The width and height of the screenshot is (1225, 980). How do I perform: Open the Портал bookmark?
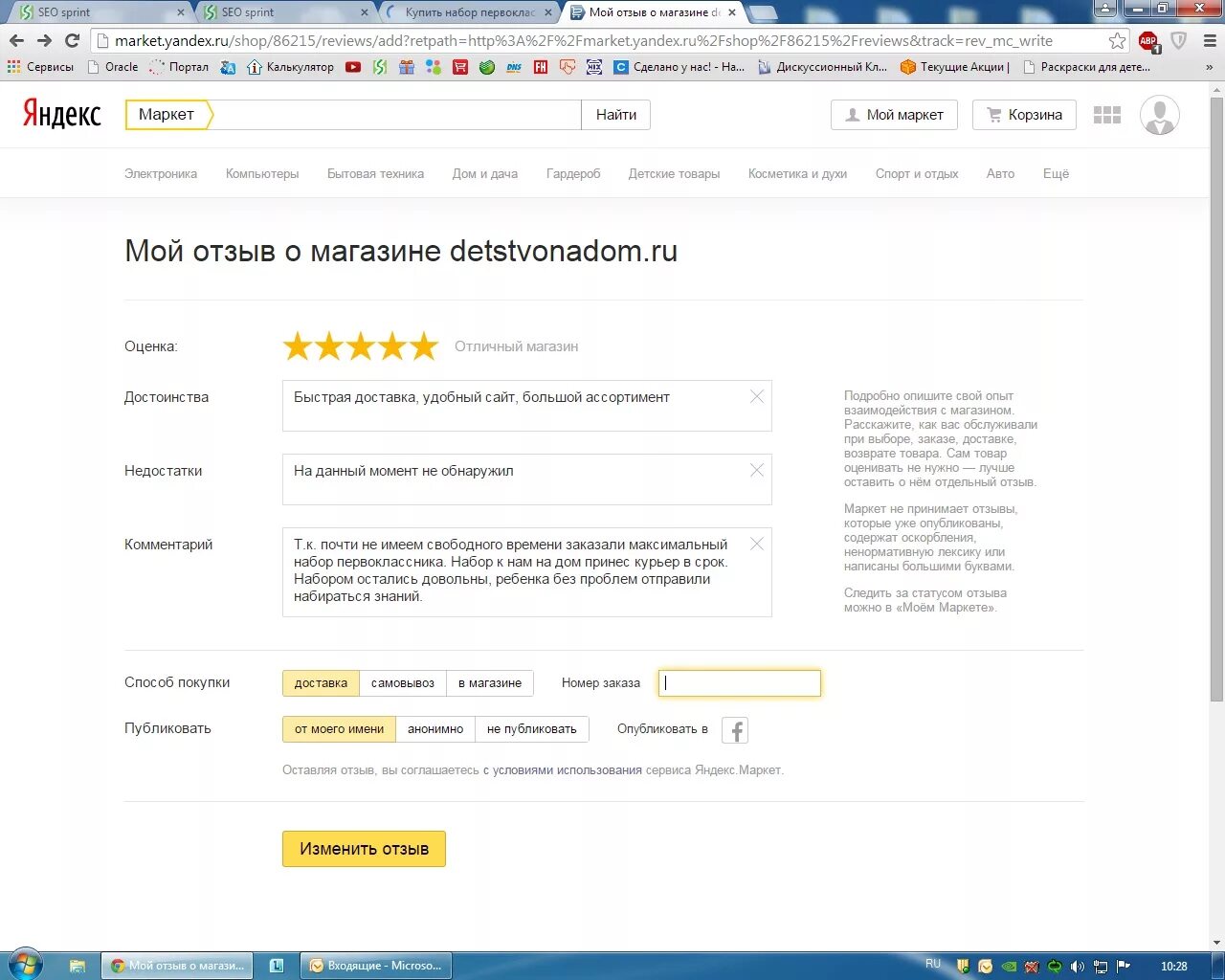pos(179,67)
